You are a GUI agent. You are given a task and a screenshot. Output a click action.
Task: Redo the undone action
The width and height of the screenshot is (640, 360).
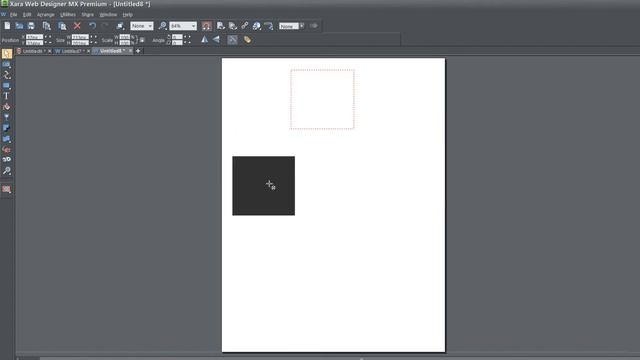click(105, 26)
